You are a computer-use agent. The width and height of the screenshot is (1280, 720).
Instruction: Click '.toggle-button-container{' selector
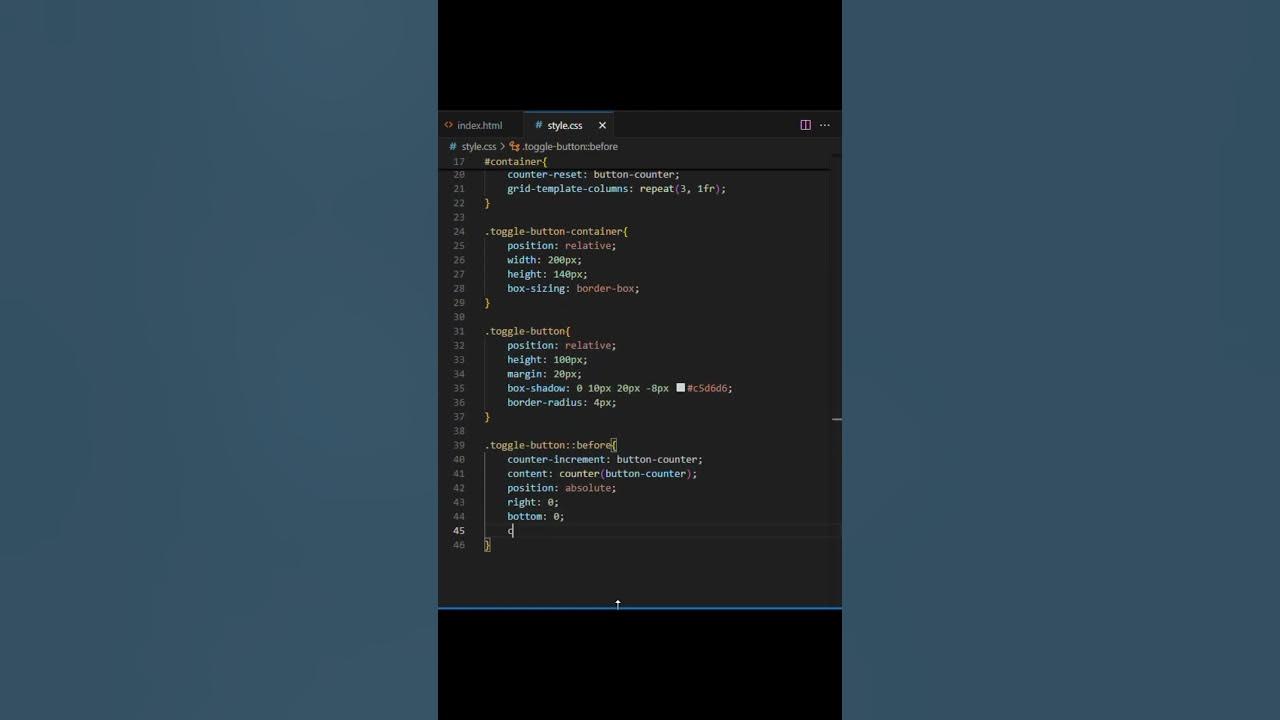tap(556, 231)
